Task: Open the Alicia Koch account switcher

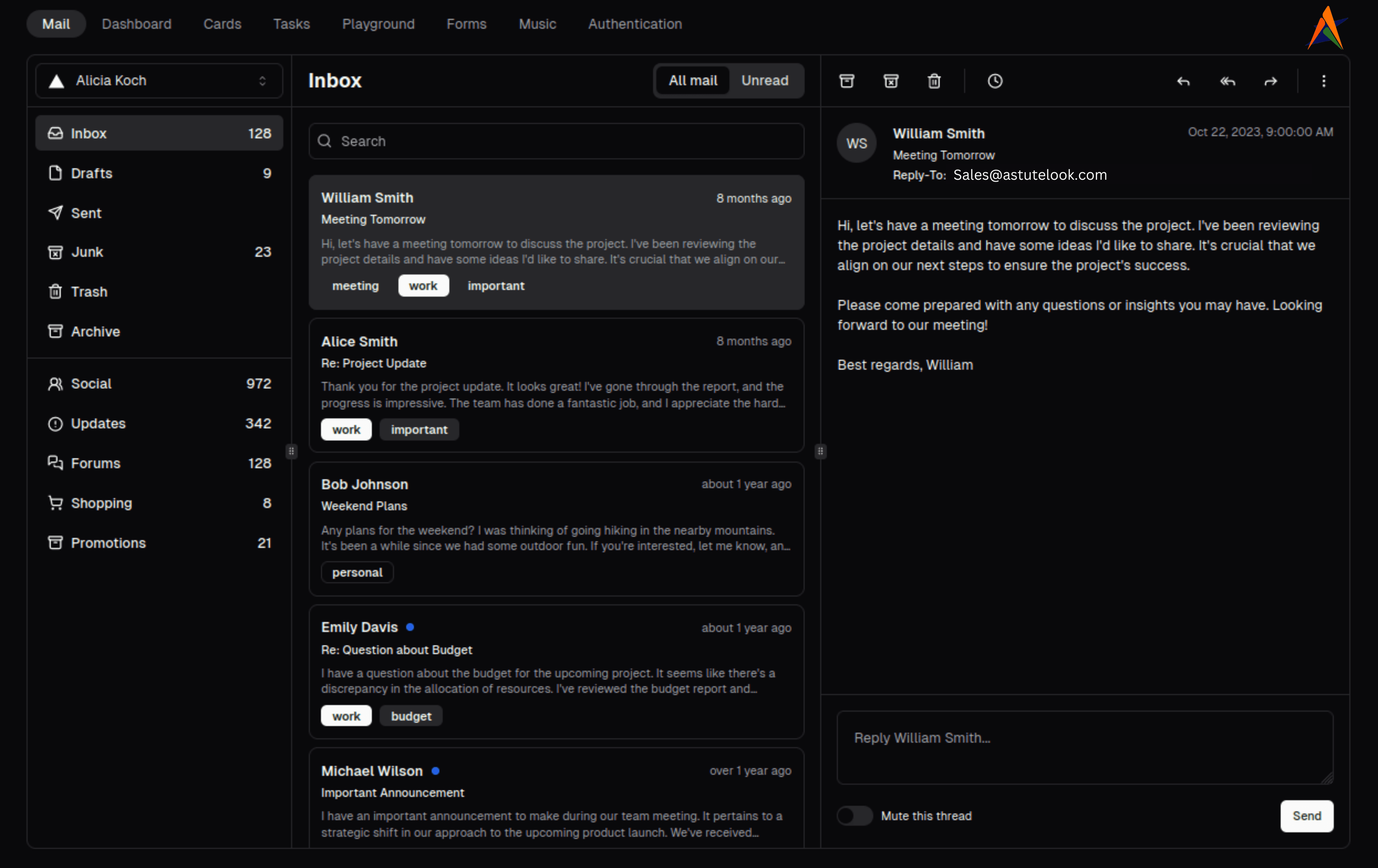Action: coord(159,80)
